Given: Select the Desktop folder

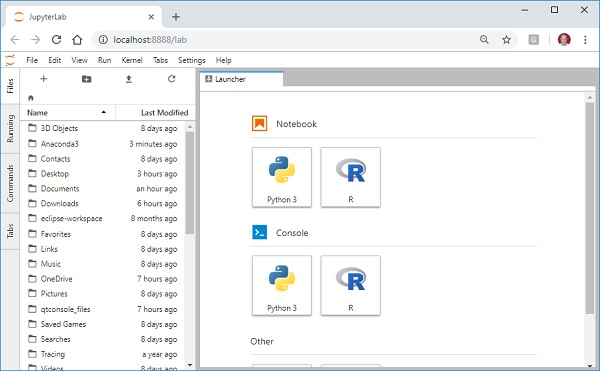Looking at the screenshot, I should [x=103, y=174].
